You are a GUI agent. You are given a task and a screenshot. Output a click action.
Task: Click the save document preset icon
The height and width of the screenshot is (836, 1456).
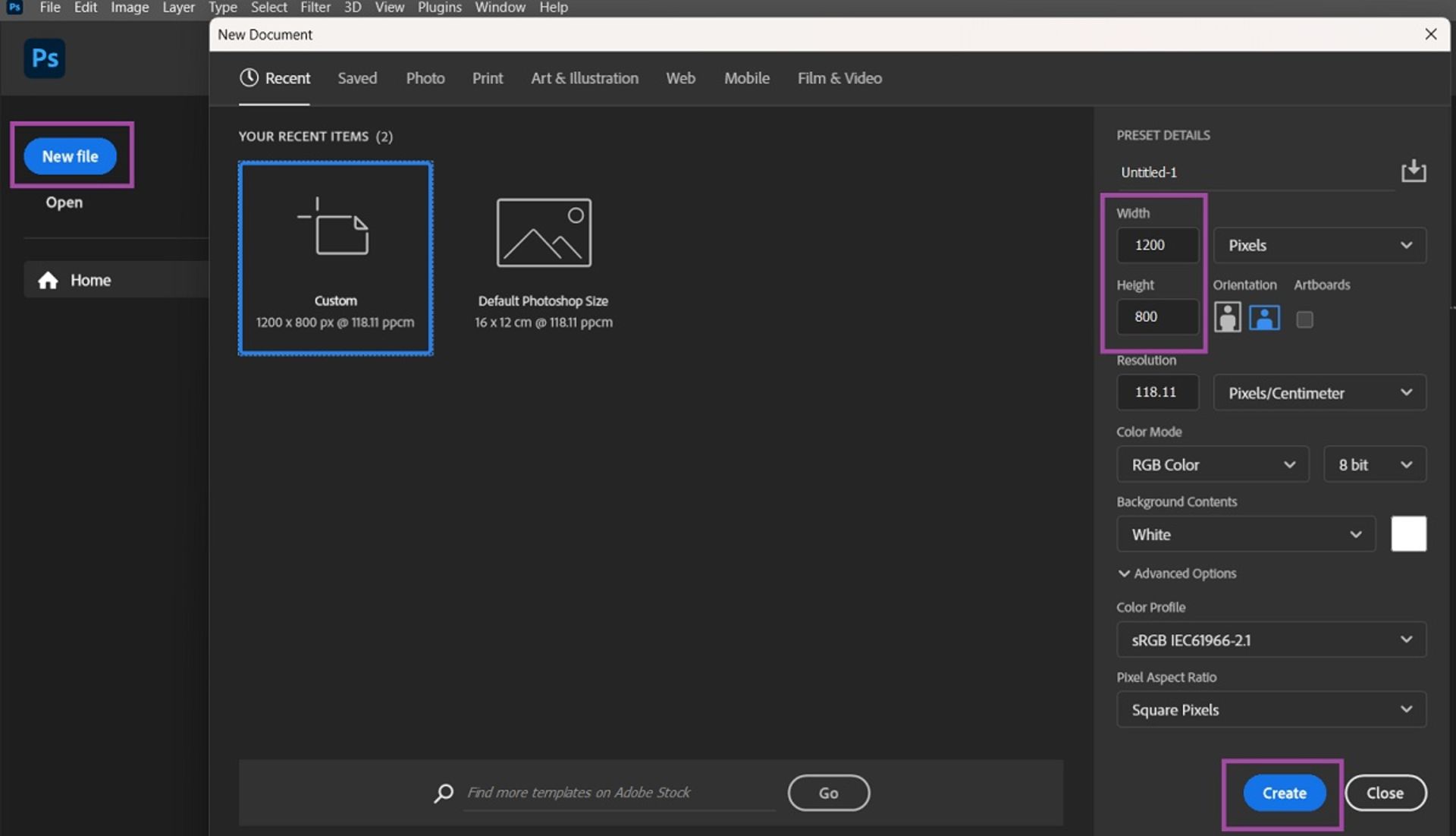1413,171
